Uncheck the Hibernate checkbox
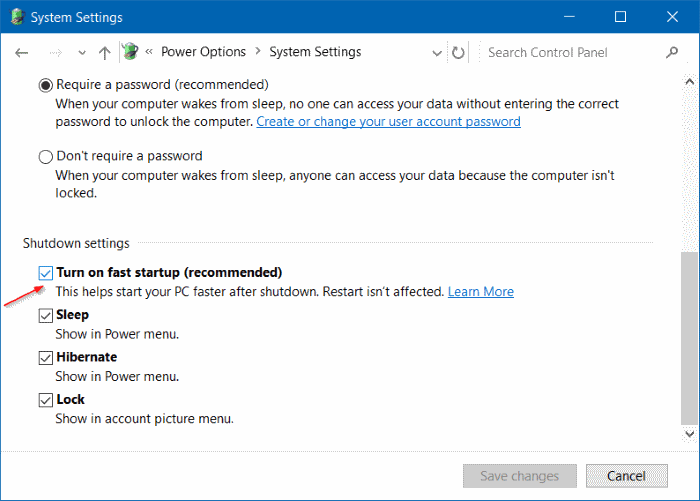700x501 pixels. tap(46, 357)
